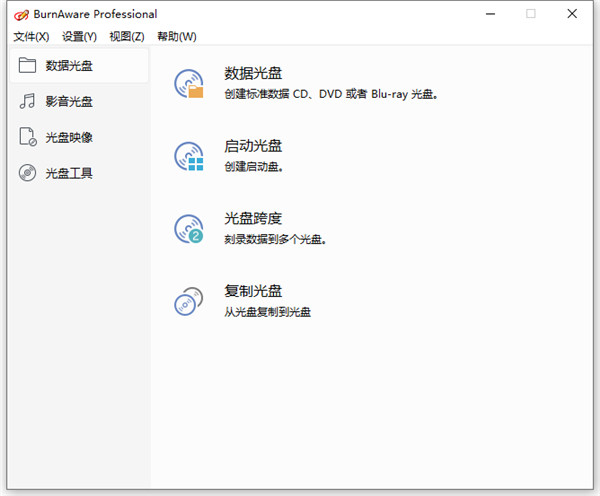Open the 启动光盘 project title

253,146
